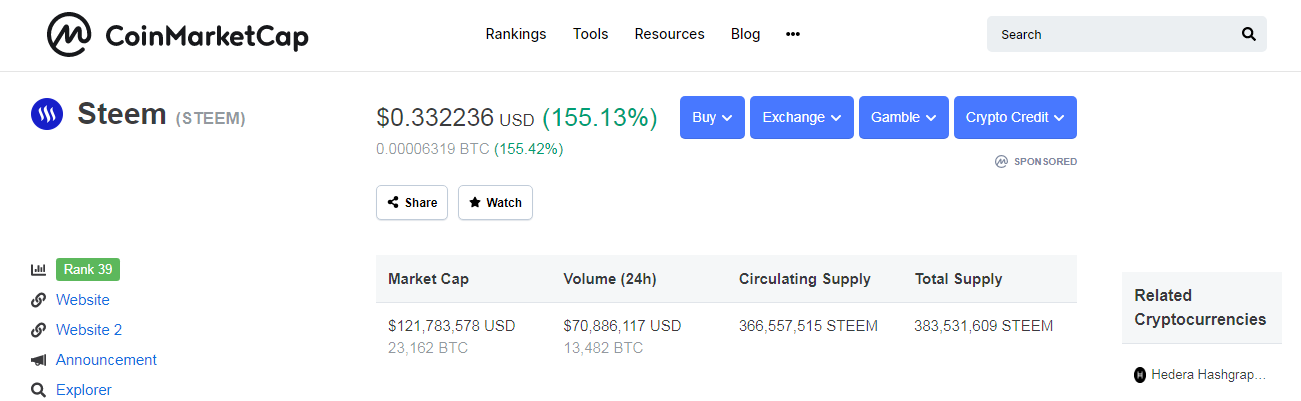Click the three-dots more menu icon
1301x401 pixels.
tap(793, 34)
